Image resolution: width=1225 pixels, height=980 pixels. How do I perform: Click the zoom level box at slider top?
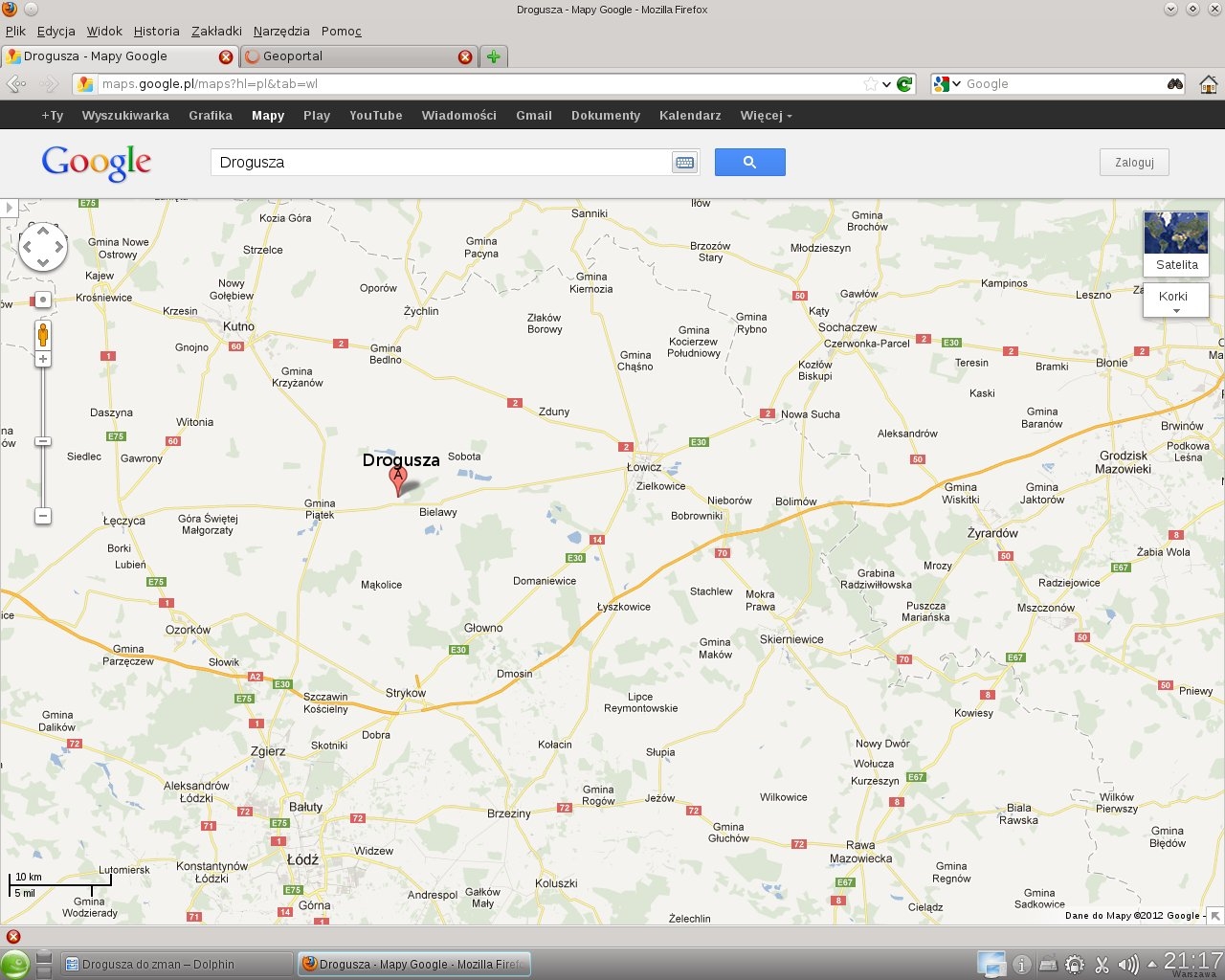(43, 300)
